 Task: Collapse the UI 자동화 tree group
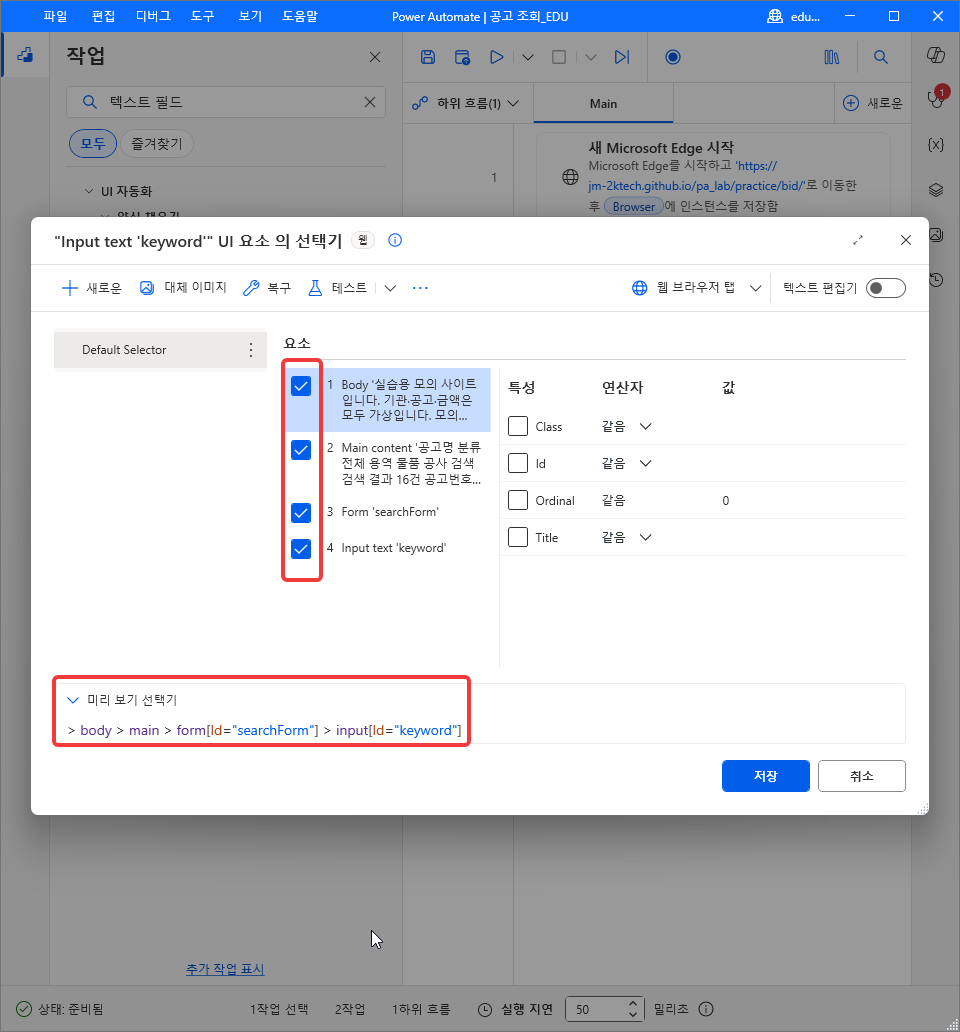coord(89,192)
